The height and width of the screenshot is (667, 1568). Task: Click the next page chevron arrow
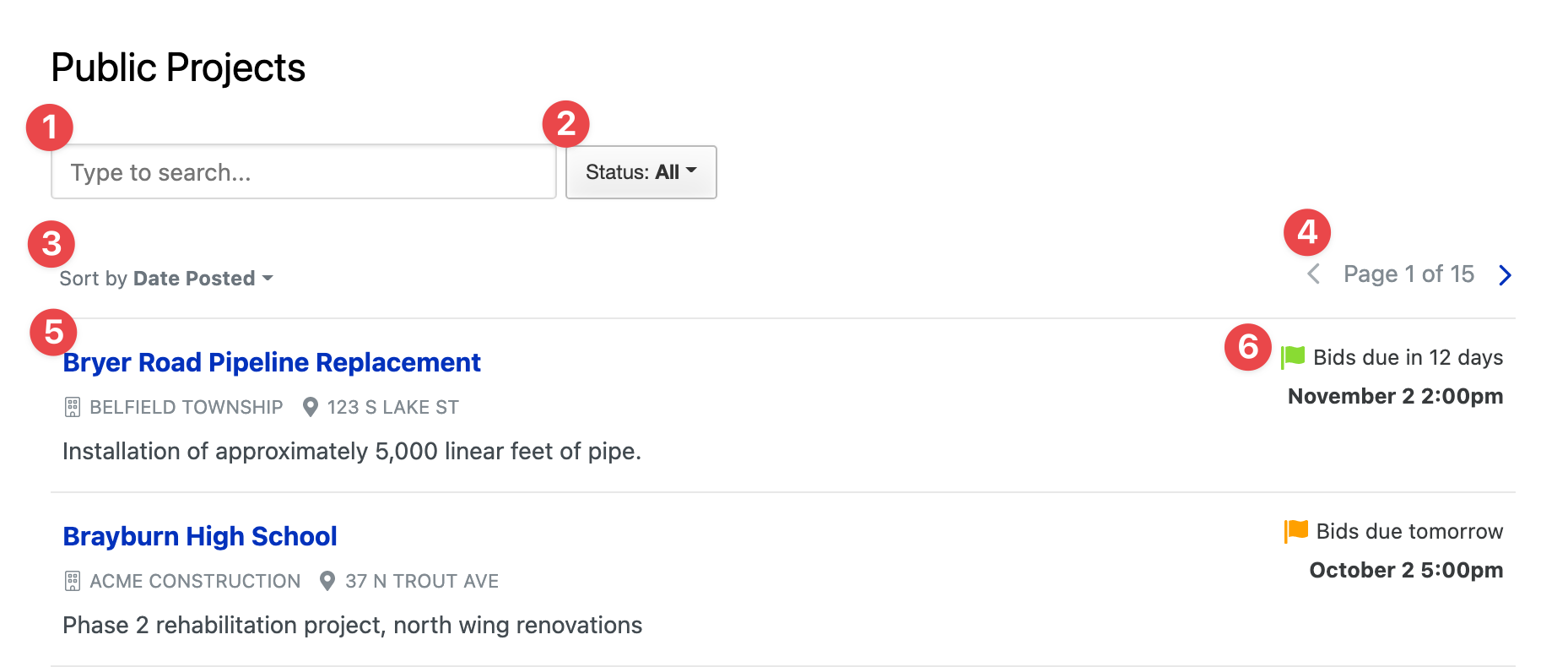[1505, 275]
